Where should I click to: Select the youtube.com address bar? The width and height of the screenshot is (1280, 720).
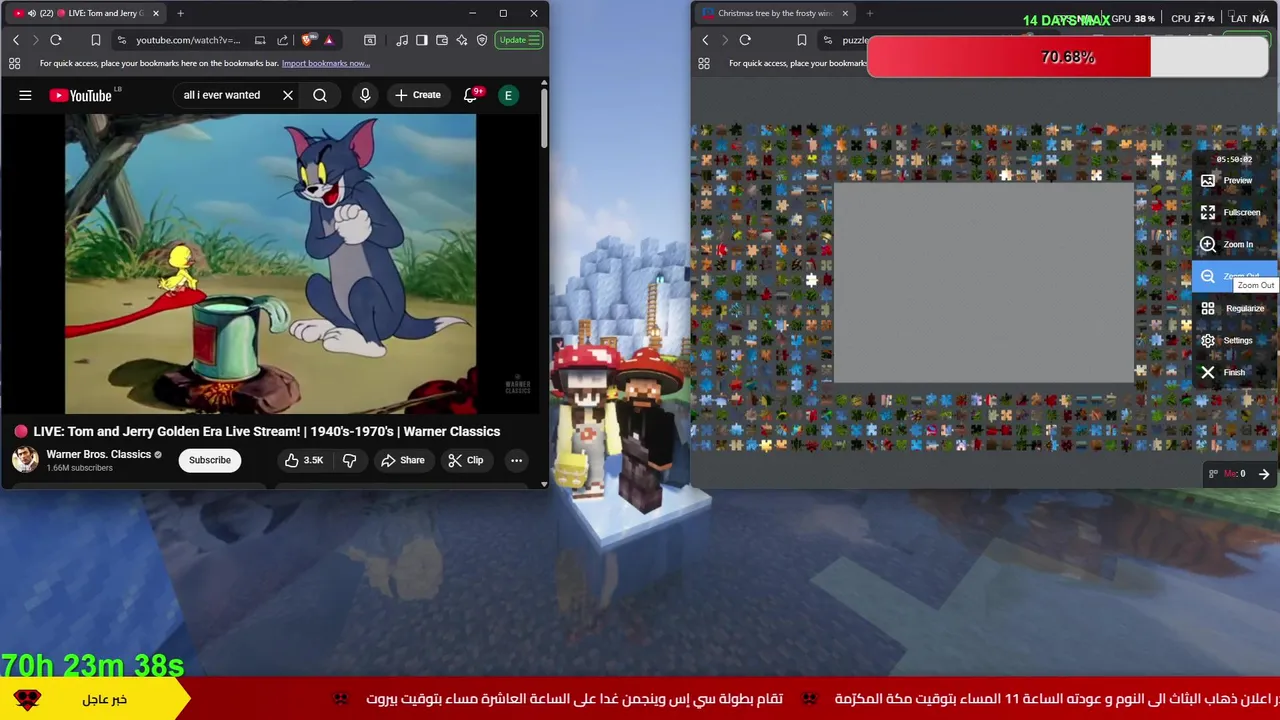tap(188, 40)
